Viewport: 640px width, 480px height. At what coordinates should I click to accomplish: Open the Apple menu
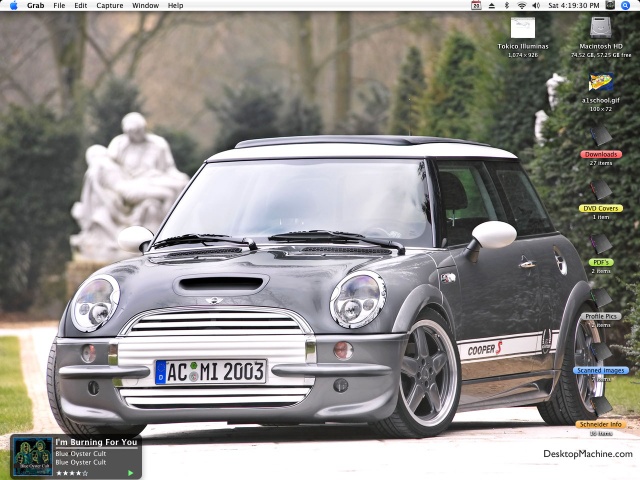click(x=13, y=5)
